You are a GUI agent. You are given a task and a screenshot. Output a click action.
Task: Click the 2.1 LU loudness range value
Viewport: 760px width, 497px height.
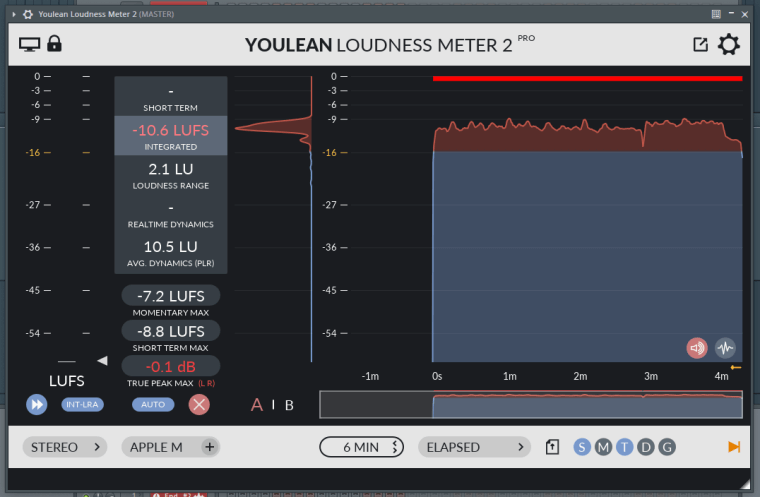171,169
